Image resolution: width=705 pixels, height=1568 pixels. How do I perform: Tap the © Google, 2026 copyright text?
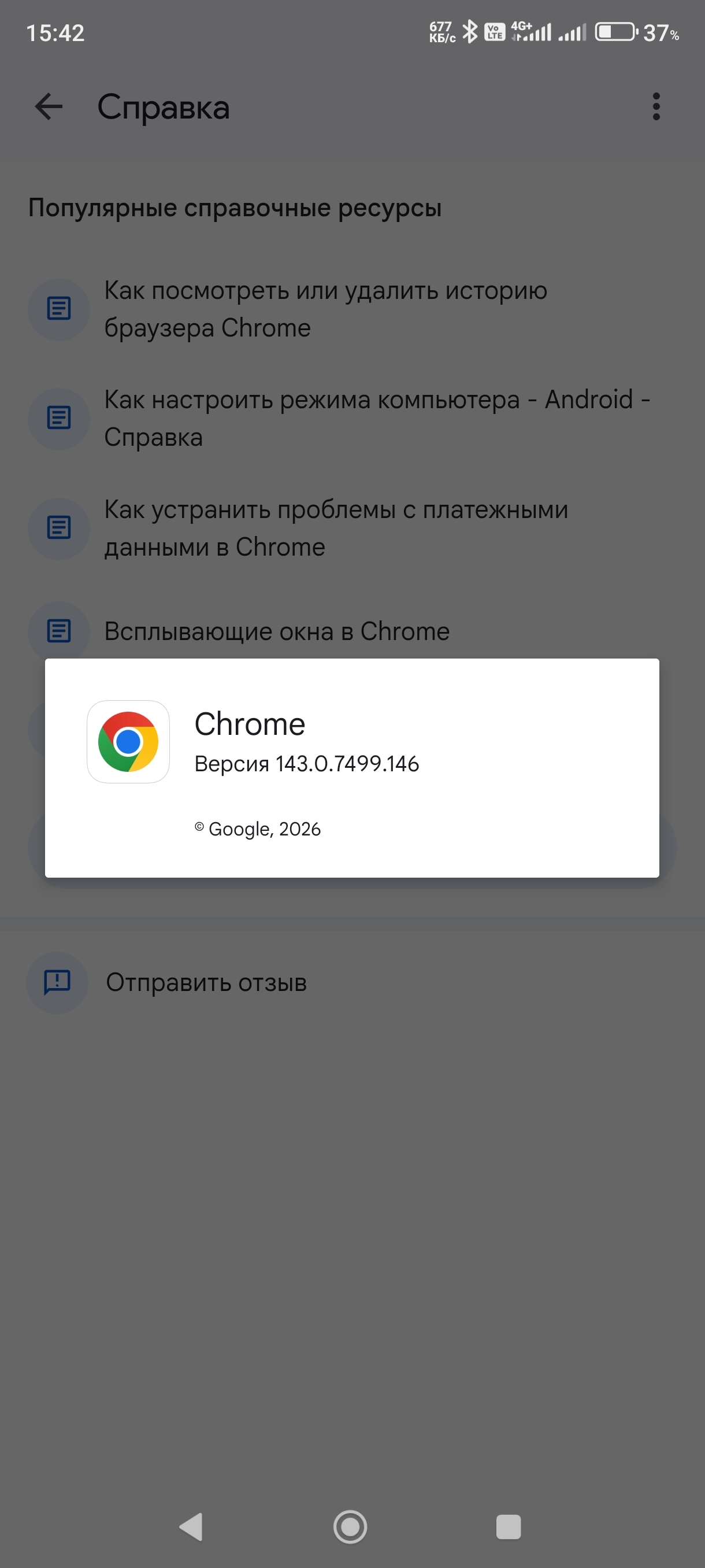257,829
